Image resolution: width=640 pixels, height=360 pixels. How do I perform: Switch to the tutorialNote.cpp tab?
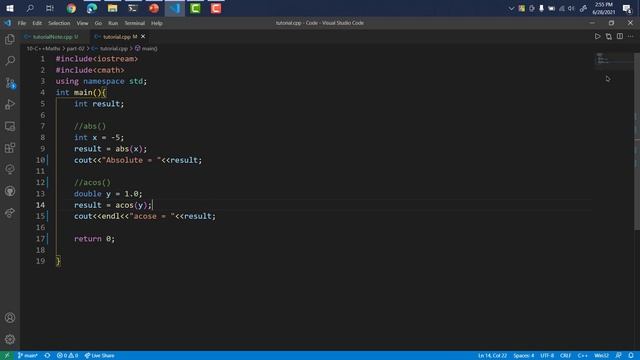point(52,37)
